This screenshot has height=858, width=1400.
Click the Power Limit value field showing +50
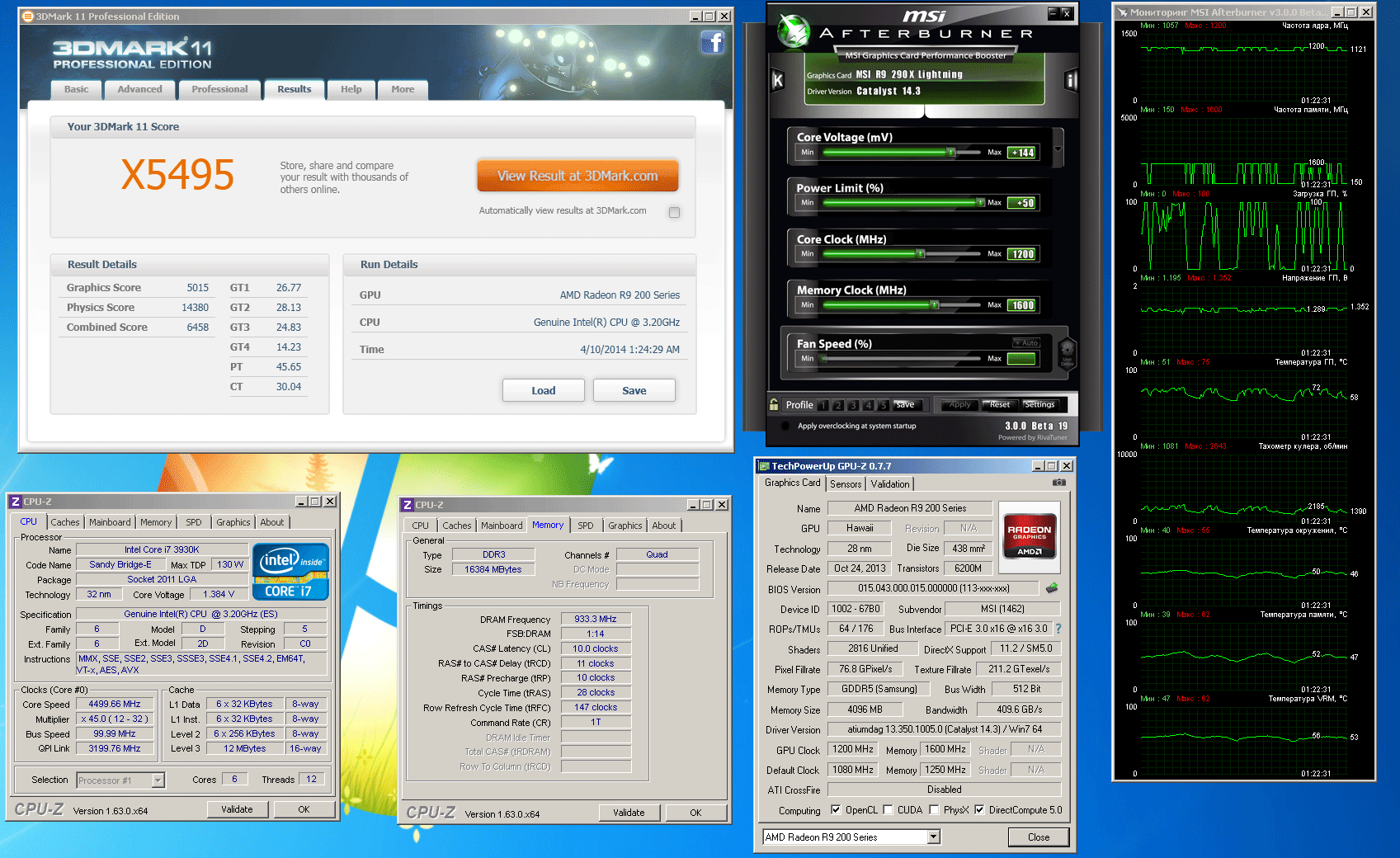1023,203
